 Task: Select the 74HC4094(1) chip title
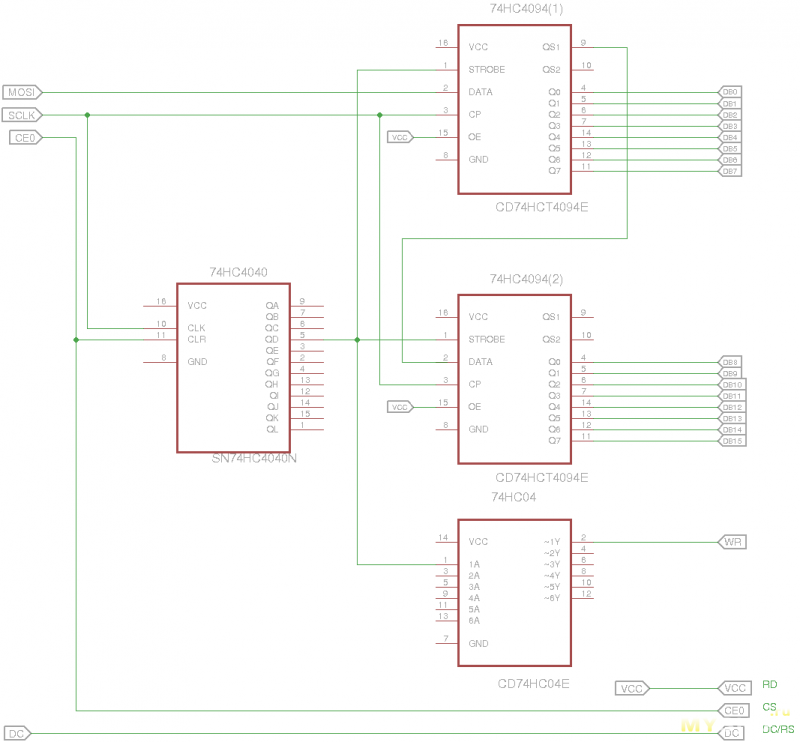pyautogui.click(x=527, y=9)
